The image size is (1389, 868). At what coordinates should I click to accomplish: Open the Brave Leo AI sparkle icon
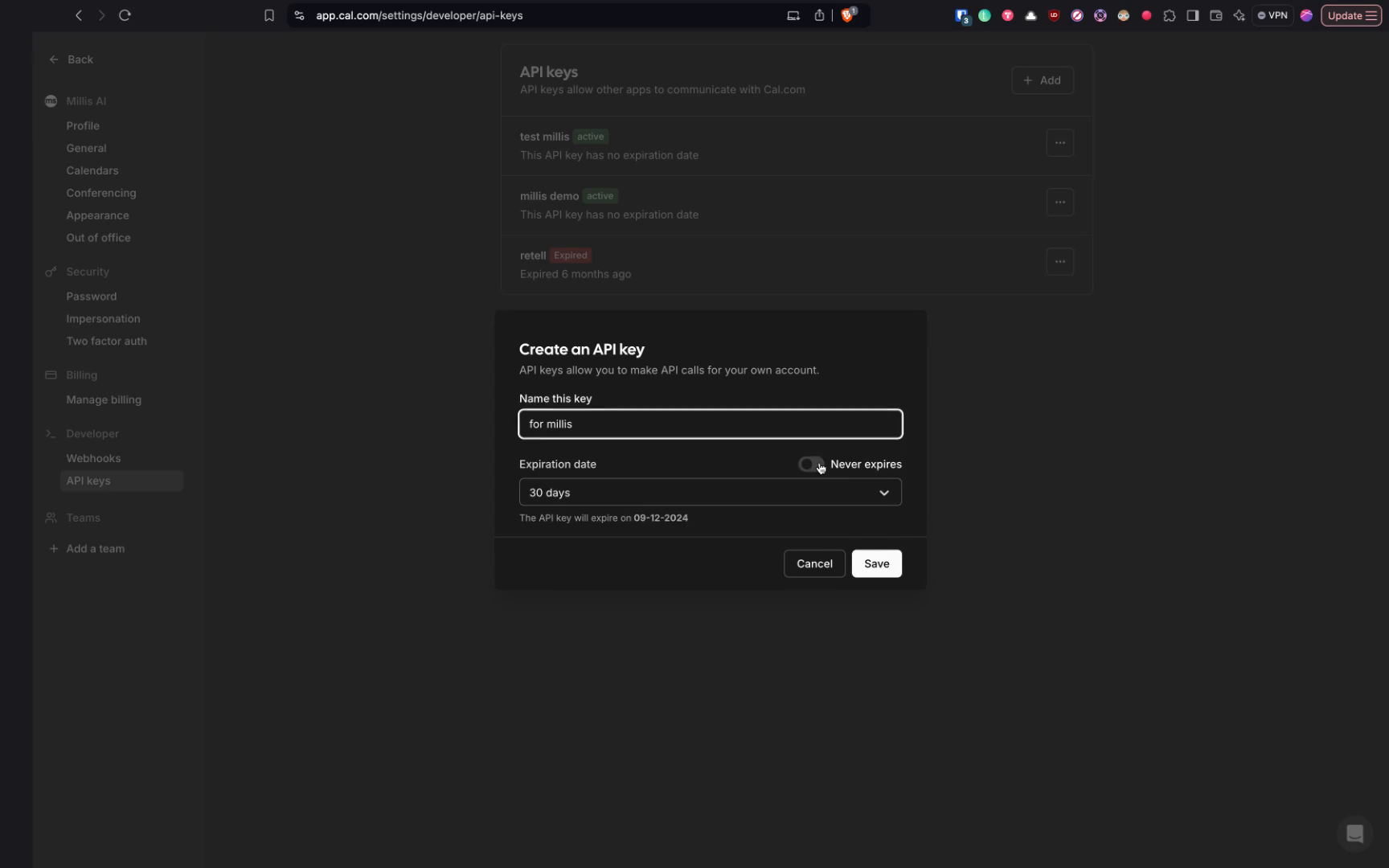pos(1239,15)
